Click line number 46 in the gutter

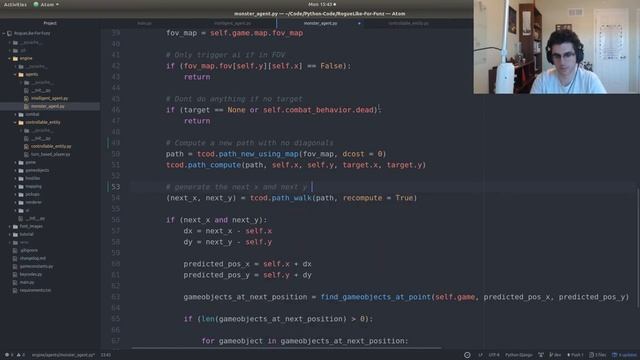[116, 110]
